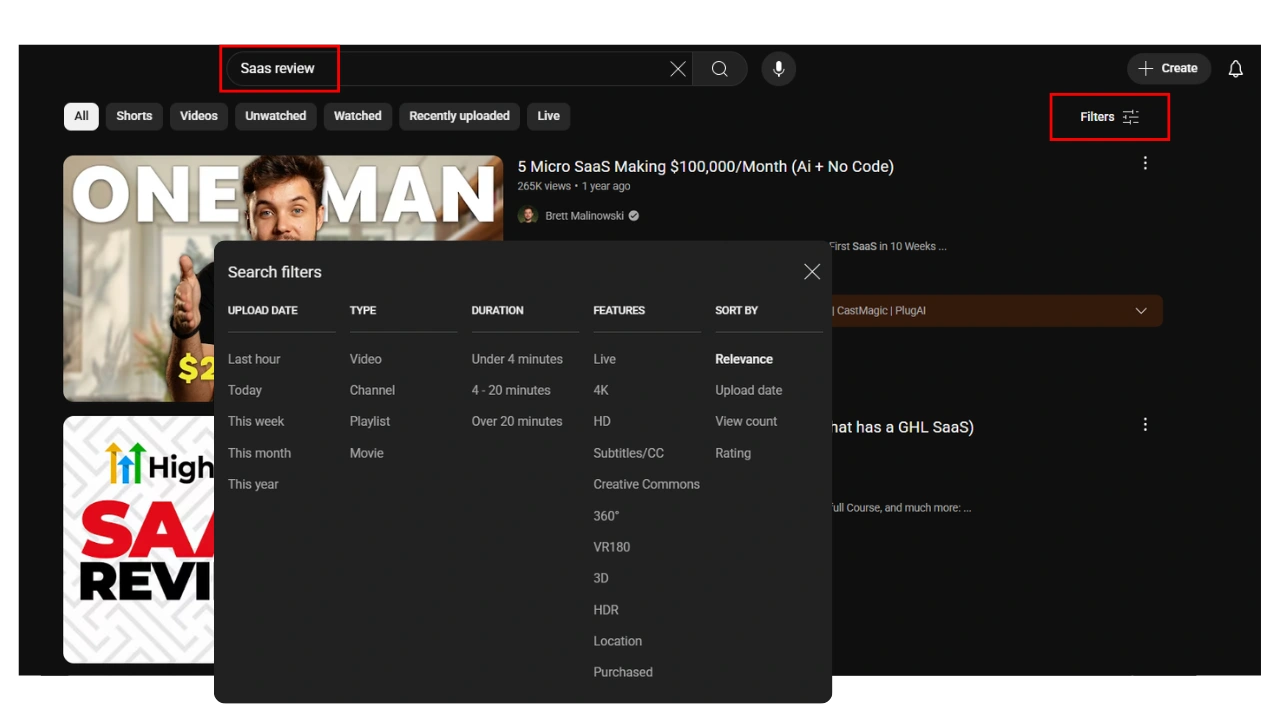This screenshot has height=720, width=1280.
Task: Clear the search box with the X icon
Action: pyautogui.click(x=678, y=69)
